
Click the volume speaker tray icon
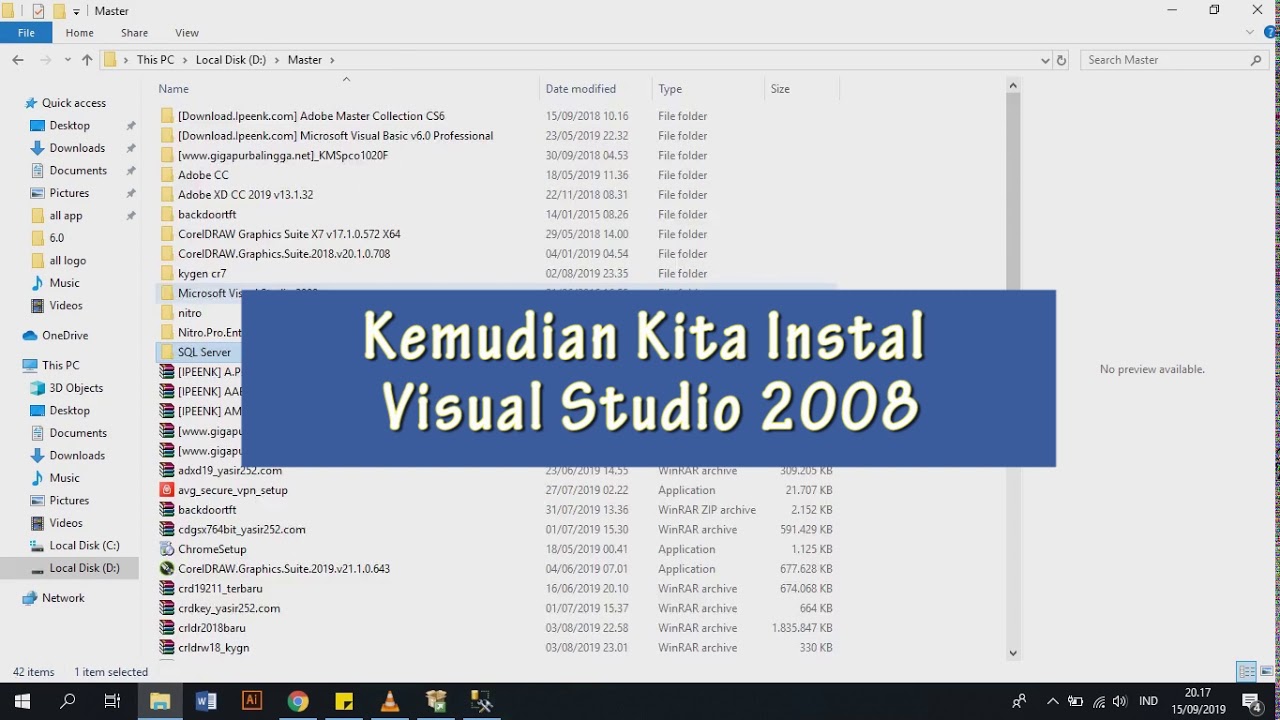1120,701
